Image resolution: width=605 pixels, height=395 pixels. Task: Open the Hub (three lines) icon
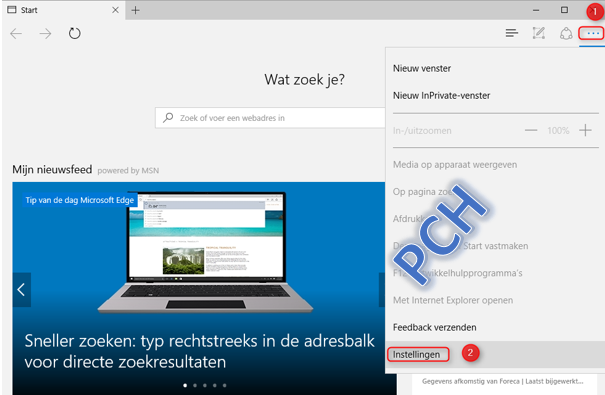coord(512,34)
